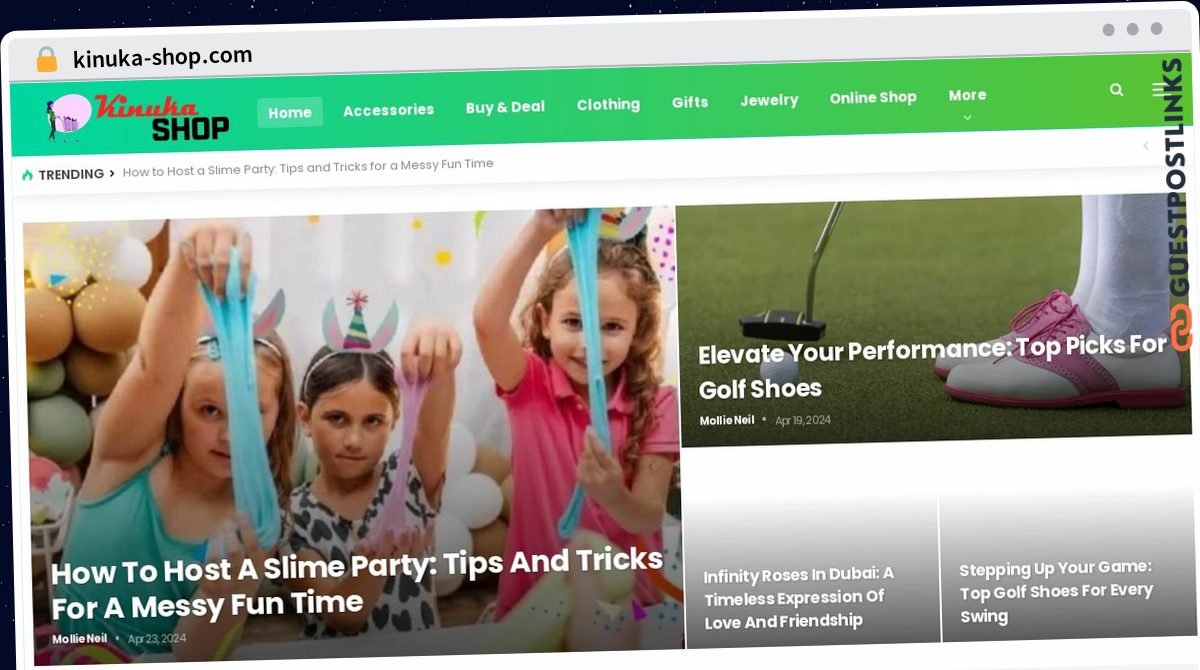Open the Elevate Your Performance golf shoes article

tap(932, 367)
